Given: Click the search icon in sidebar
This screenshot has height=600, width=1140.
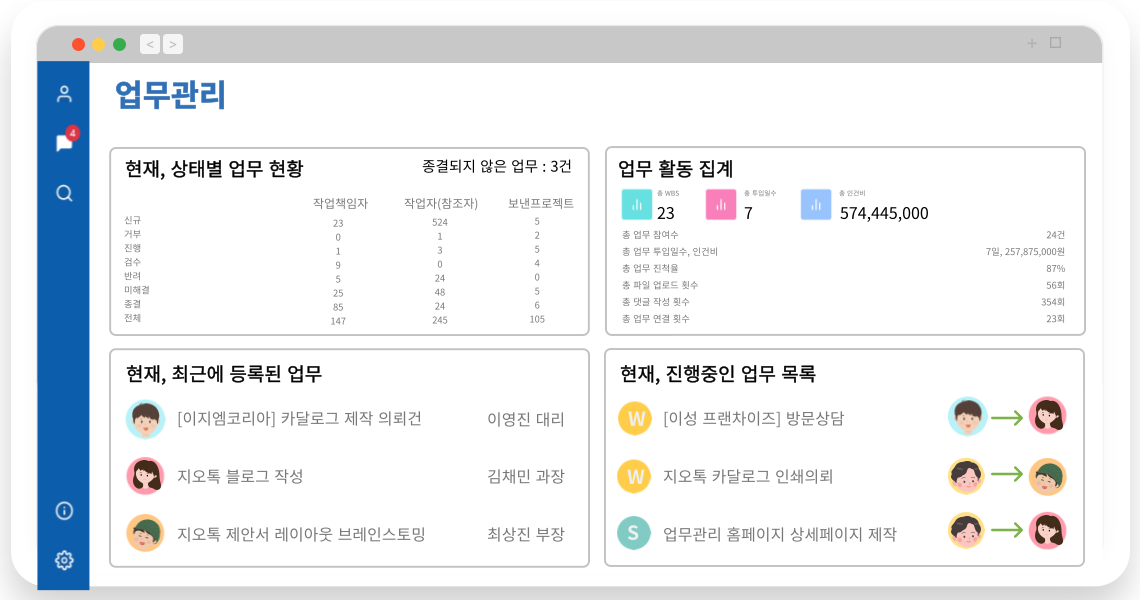Looking at the screenshot, I should pos(64,193).
